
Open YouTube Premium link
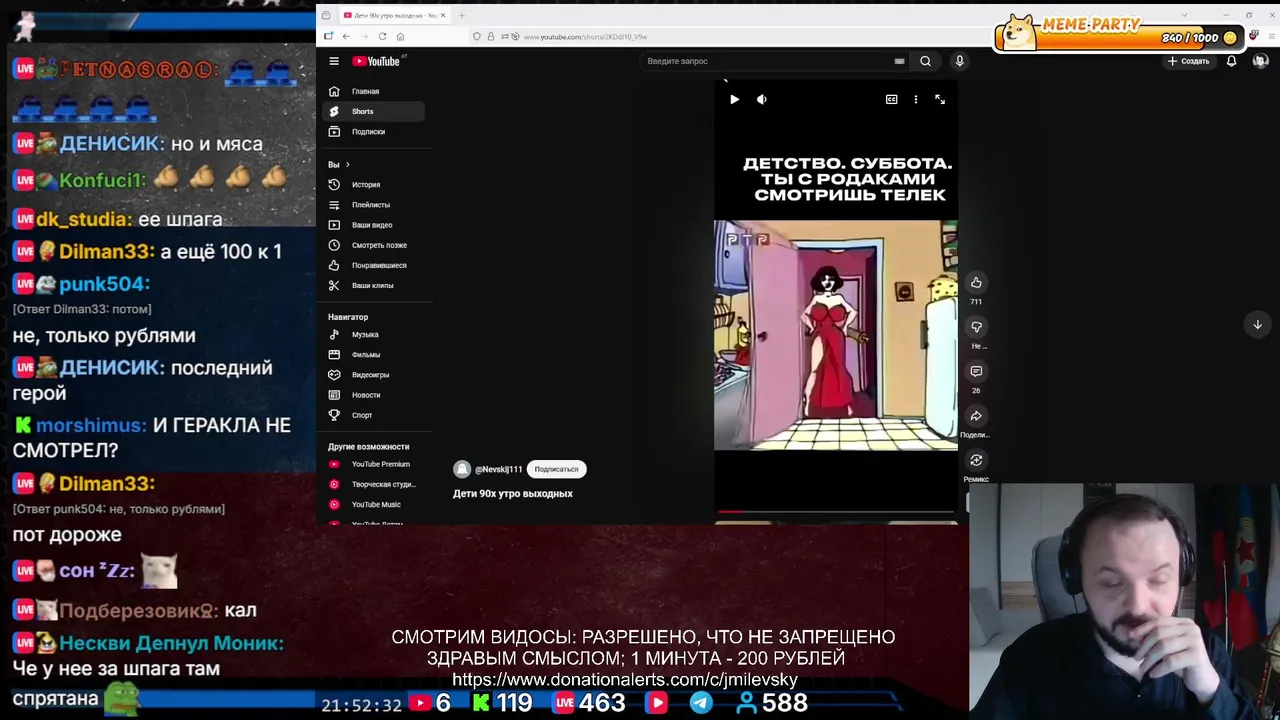tap(374, 464)
